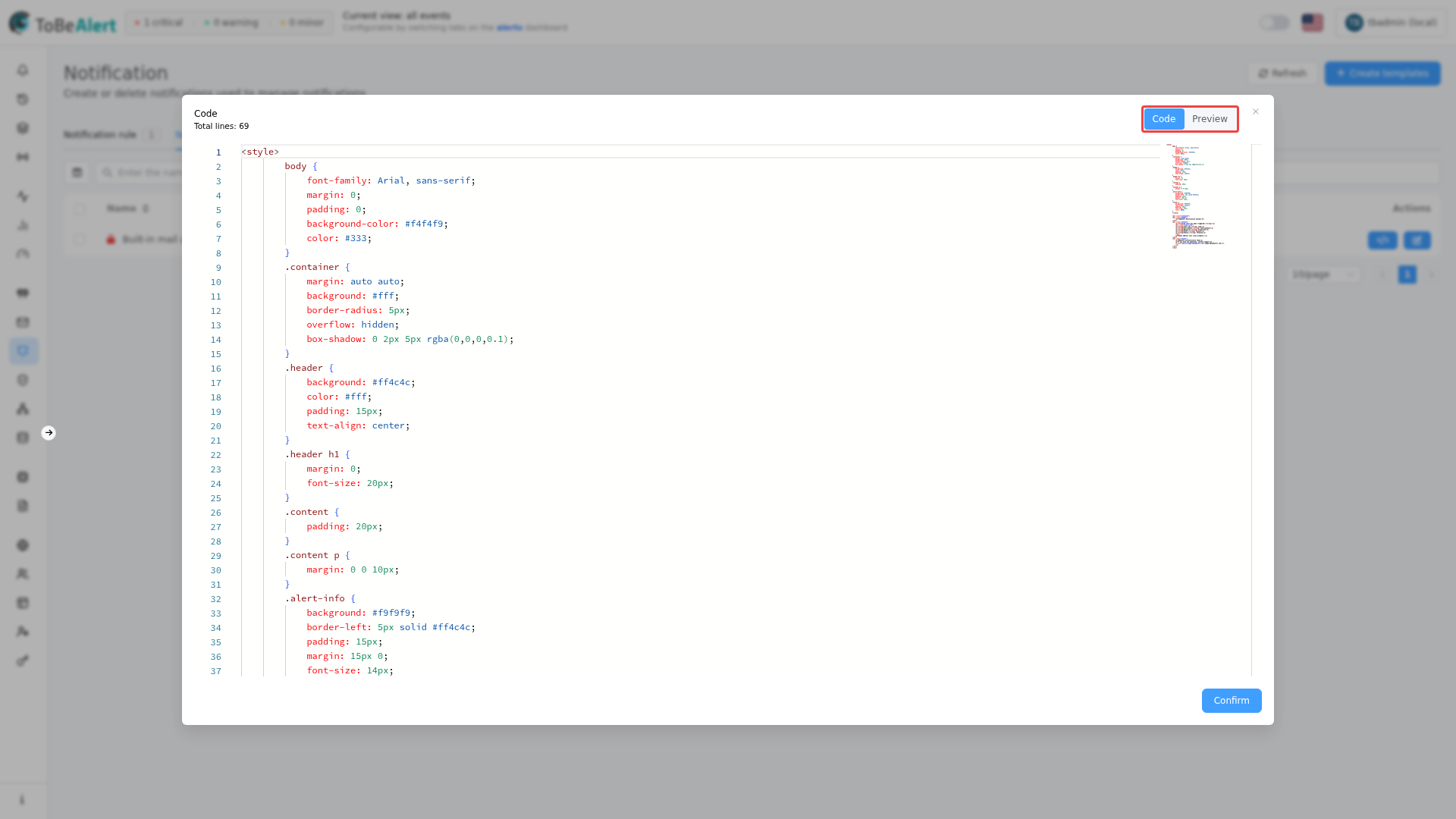Toggle the theme switch in header
This screenshot has height=819, width=1456.
(1274, 23)
